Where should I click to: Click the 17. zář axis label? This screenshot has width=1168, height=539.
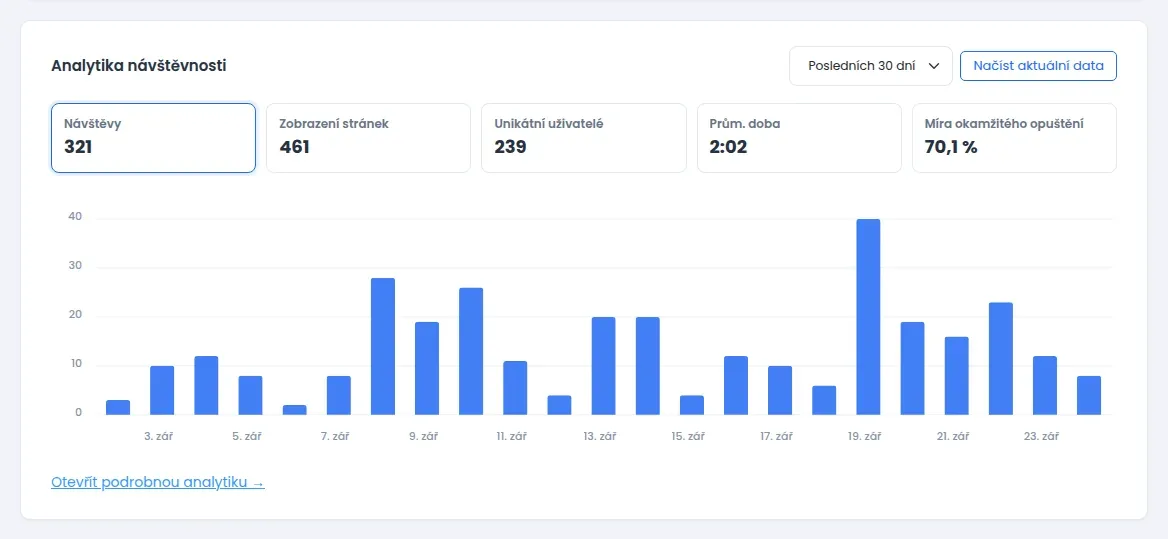point(776,436)
